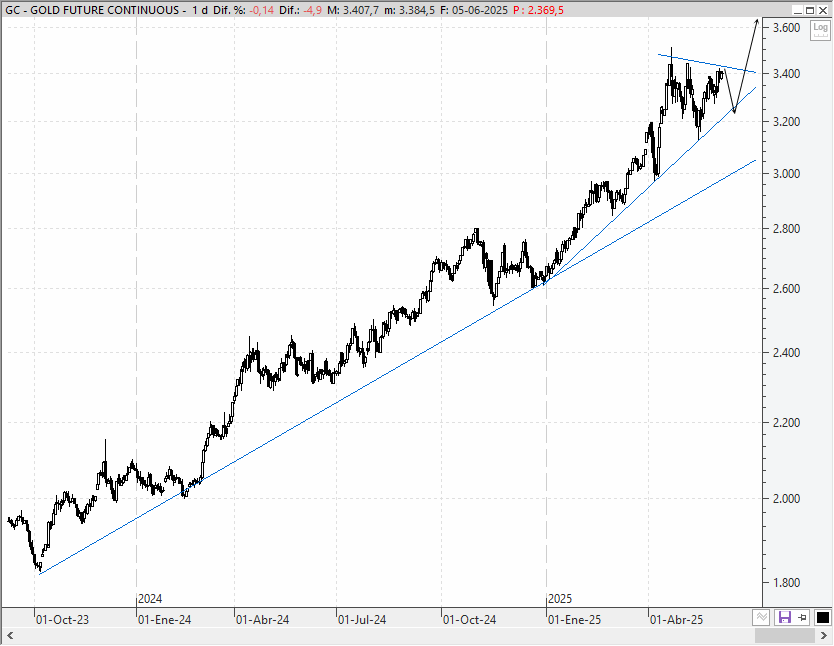Click the 'm: 3.384,5' low value
Screen dimensions: 834x646
pos(409,10)
